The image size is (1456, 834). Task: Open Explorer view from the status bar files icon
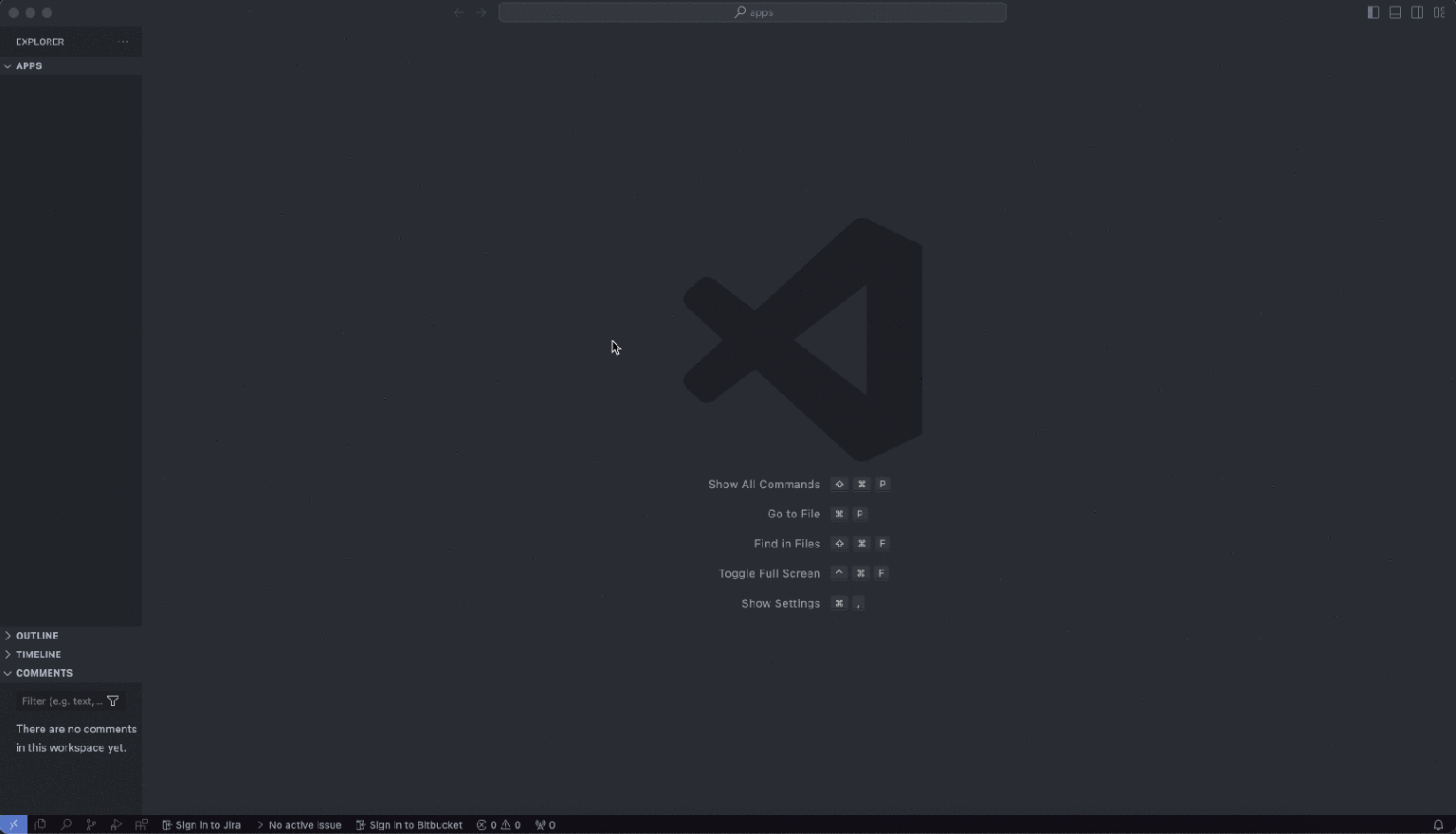[40, 825]
